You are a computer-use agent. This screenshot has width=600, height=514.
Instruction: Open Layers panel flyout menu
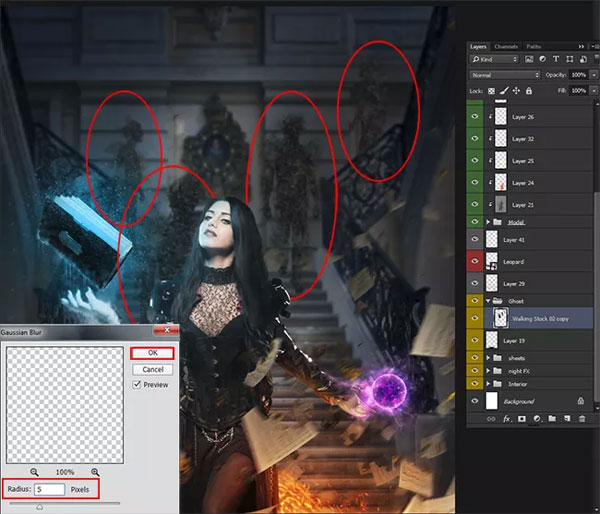point(594,46)
